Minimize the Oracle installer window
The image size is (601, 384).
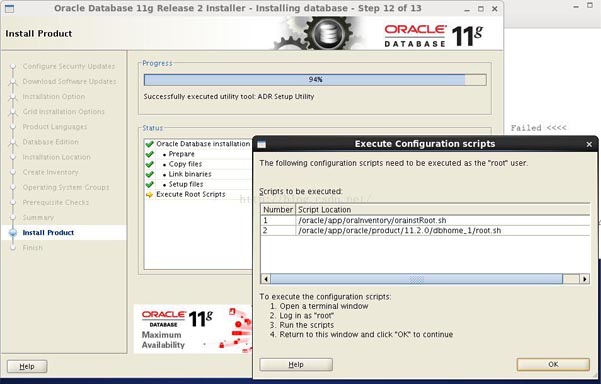coord(466,9)
